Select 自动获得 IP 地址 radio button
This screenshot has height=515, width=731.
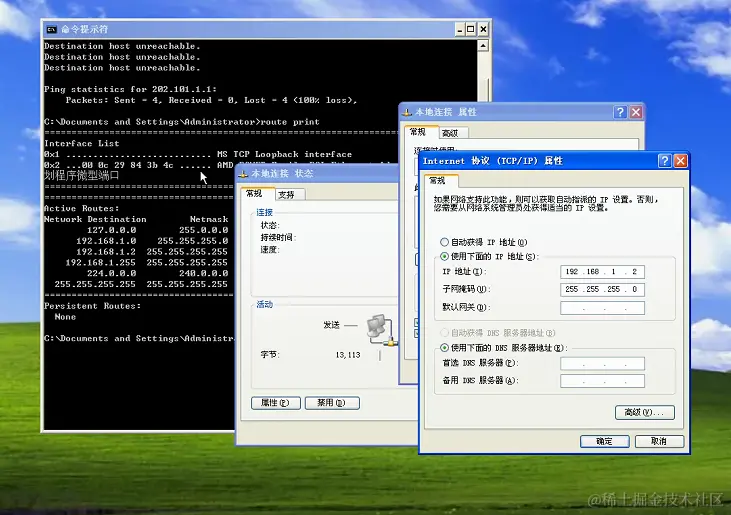444,242
